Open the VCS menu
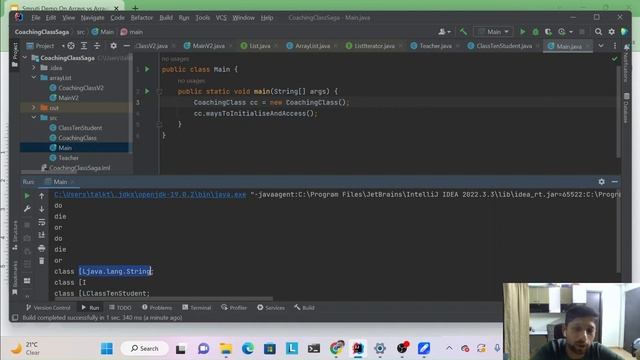 tap(221, 18)
